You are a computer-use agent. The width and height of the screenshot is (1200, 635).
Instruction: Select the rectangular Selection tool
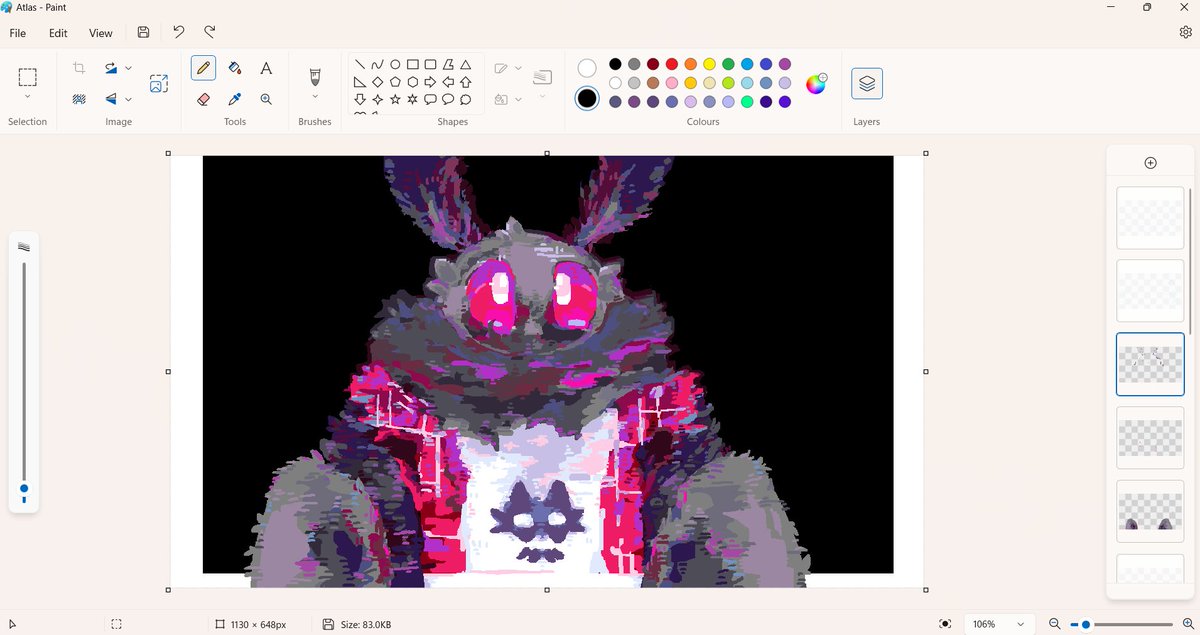(x=28, y=77)
